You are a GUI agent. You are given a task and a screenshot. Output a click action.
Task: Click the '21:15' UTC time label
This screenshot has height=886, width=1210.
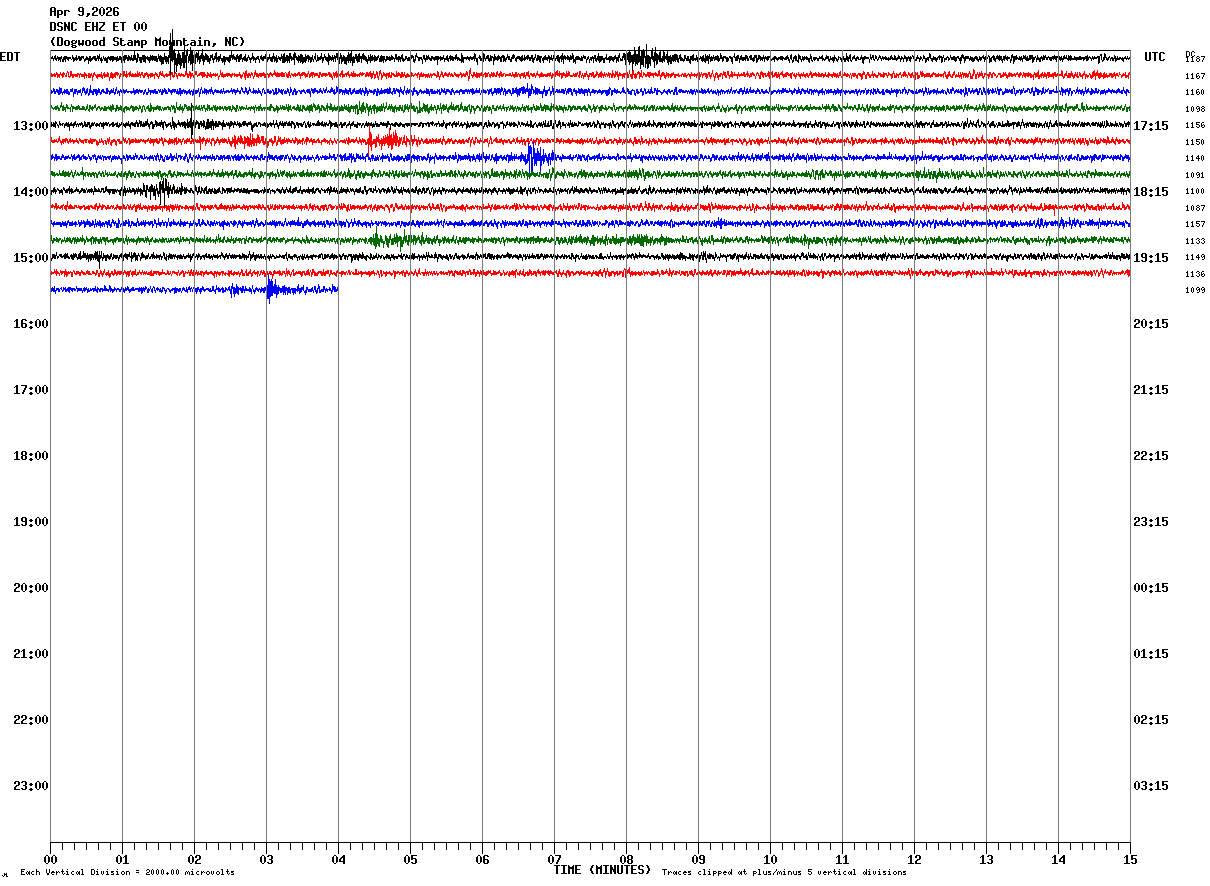(1151, 389)
